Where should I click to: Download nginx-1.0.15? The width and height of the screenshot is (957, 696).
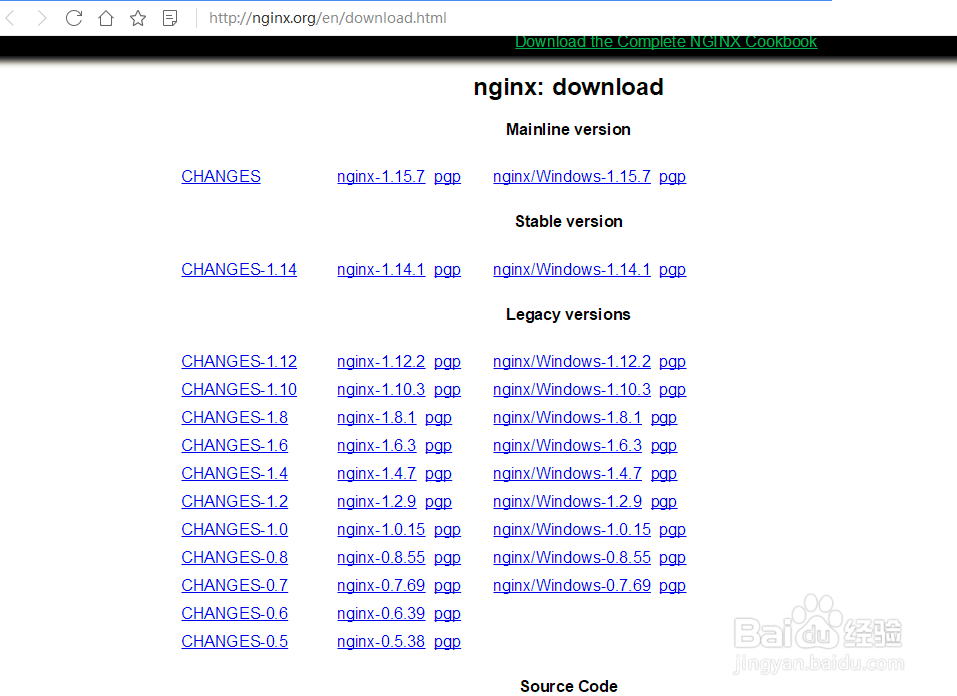click(381, 530)
